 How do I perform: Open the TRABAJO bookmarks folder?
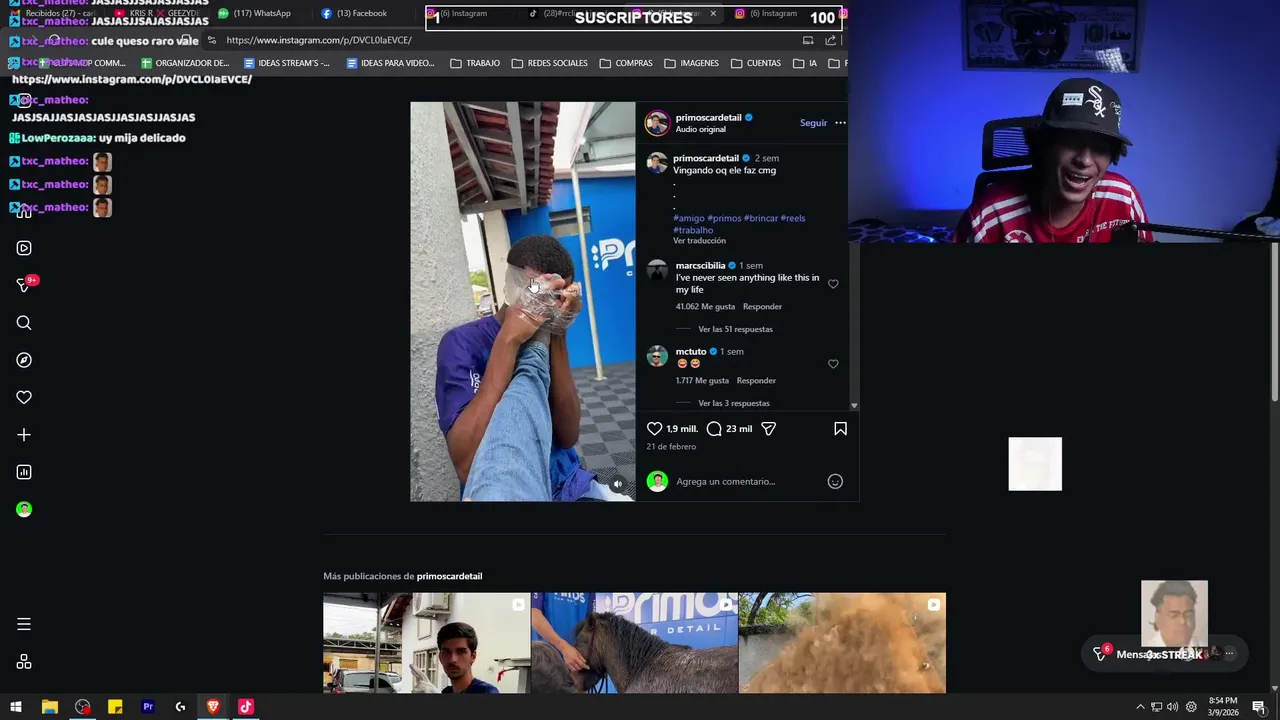[475, 63]
